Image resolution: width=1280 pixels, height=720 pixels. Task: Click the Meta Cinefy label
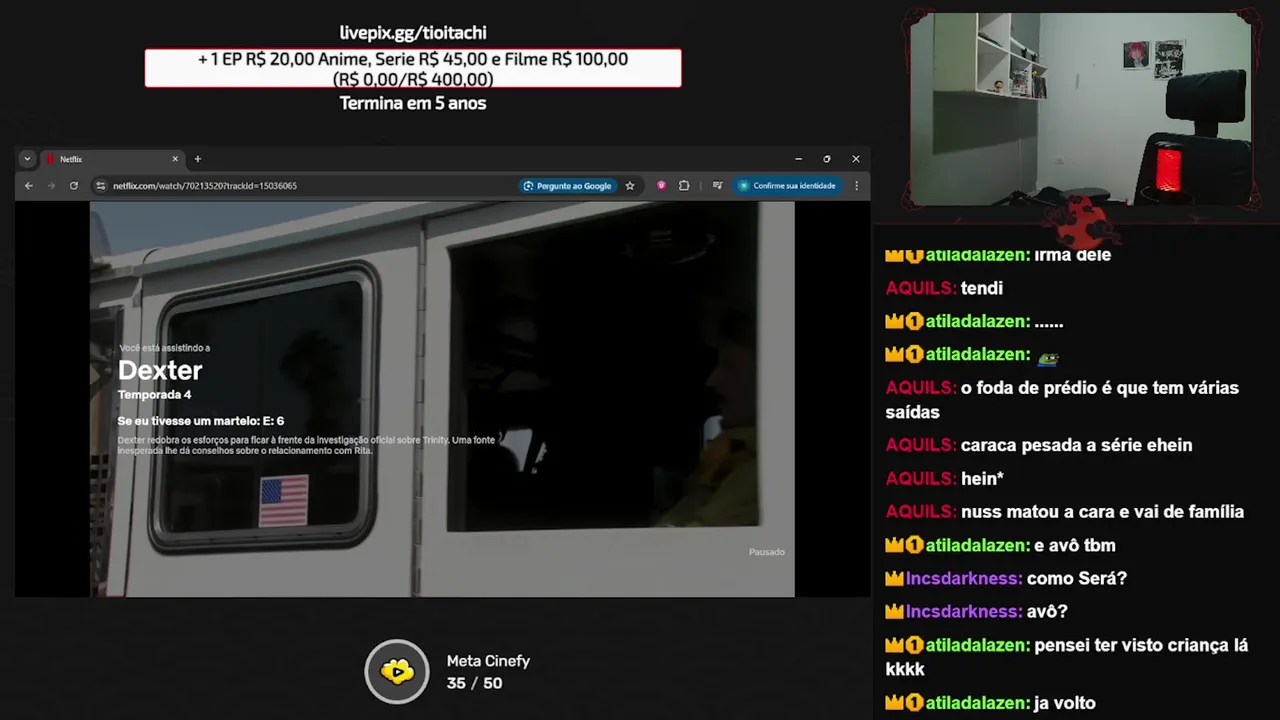click(x=488, y=661)
